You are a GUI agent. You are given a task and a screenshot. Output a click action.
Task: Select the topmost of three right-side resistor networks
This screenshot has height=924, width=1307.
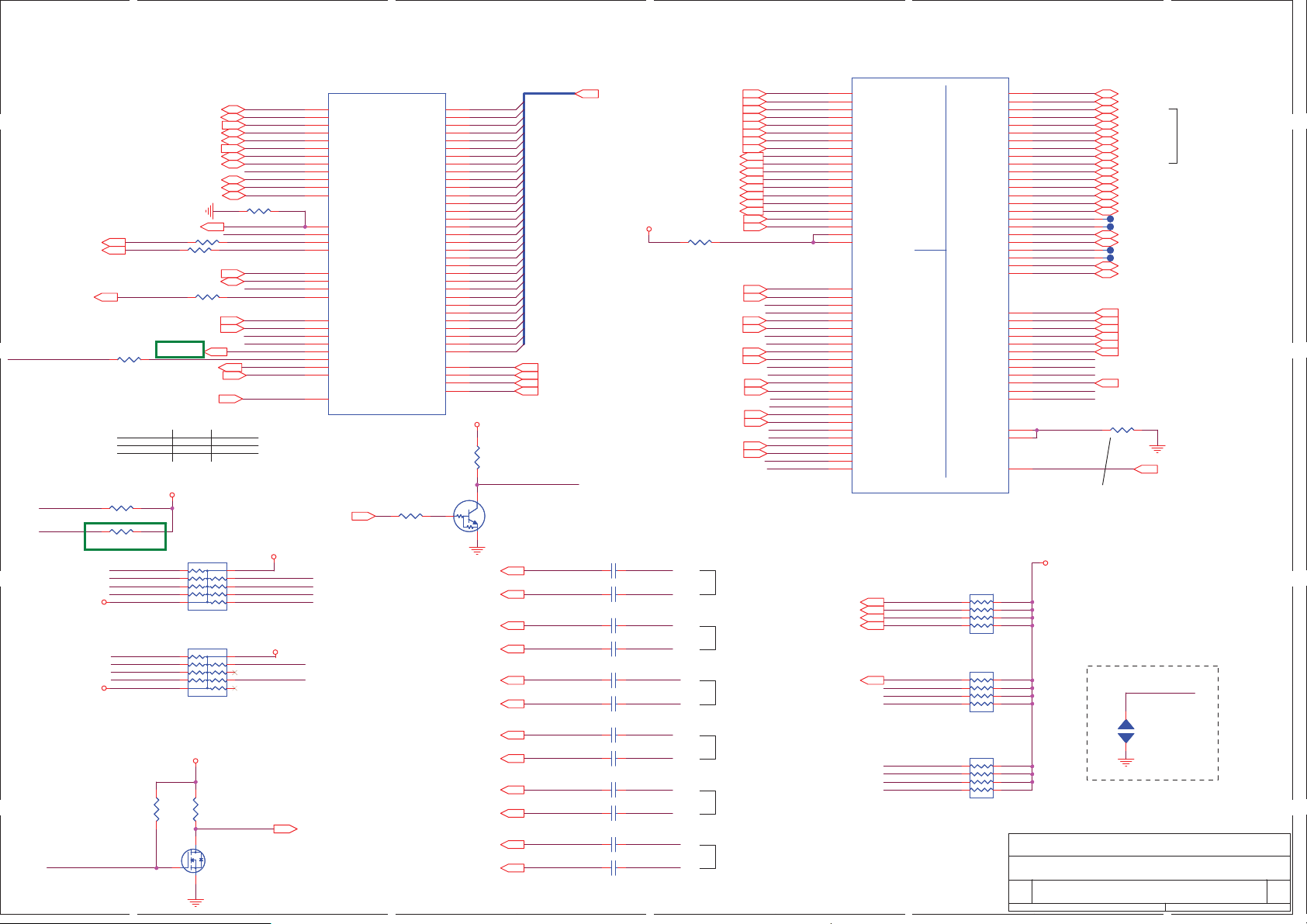tap(981, 614)
